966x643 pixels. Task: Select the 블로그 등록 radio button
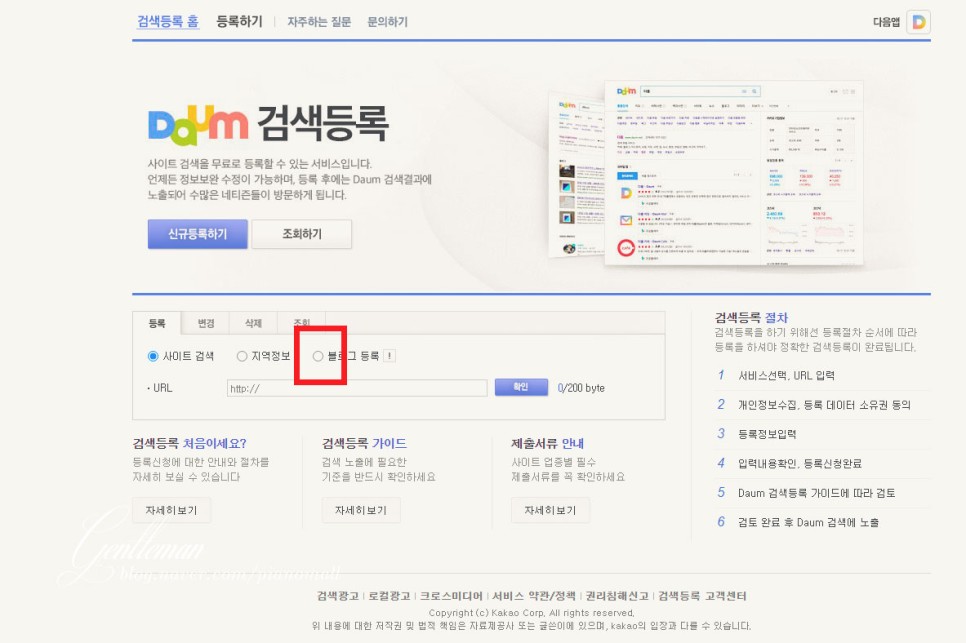pyautogui.click(x=318, y=356)
